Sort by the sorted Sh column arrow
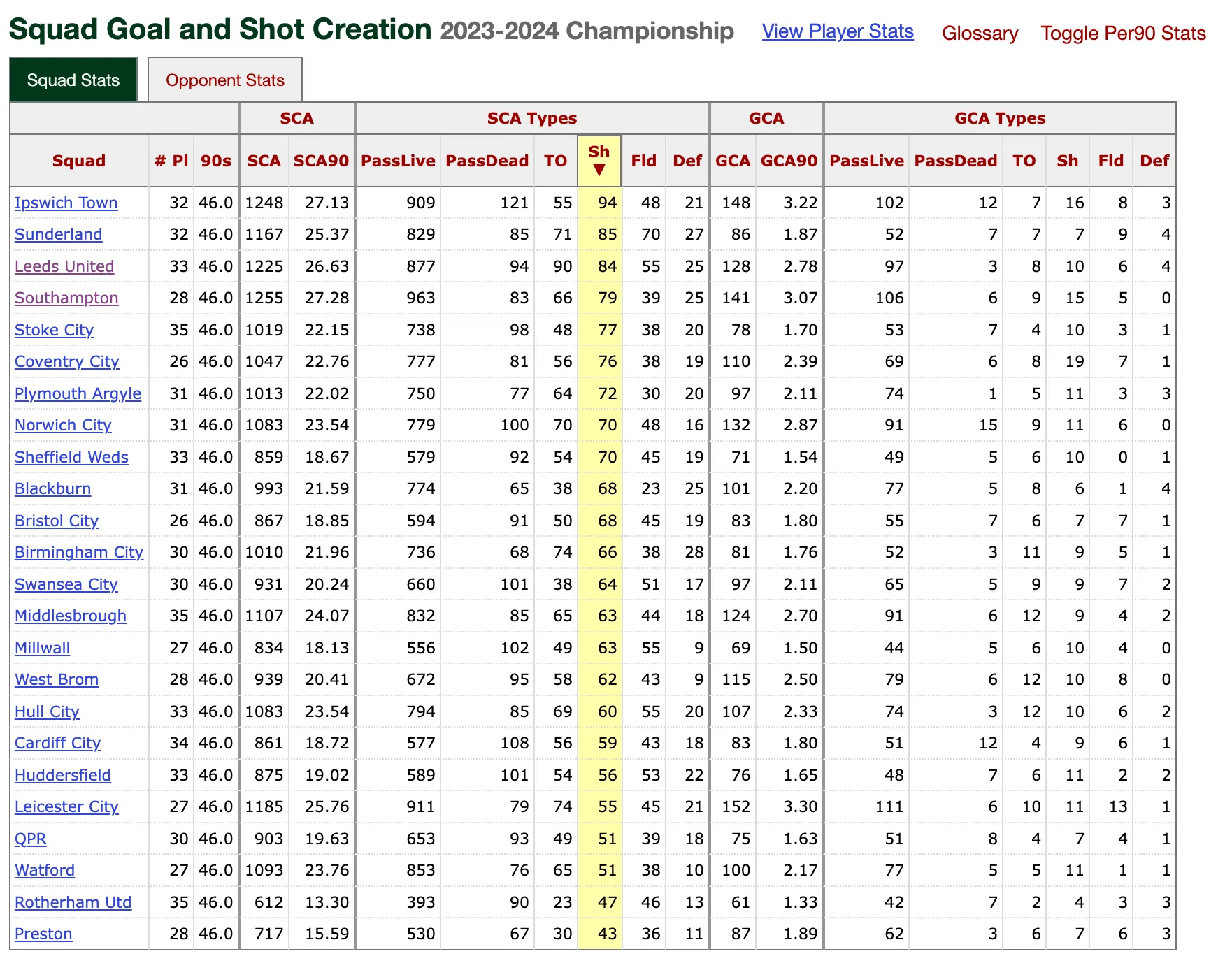Image resolution: width=1232 pixels, height=970 pixels. point(599,170)
